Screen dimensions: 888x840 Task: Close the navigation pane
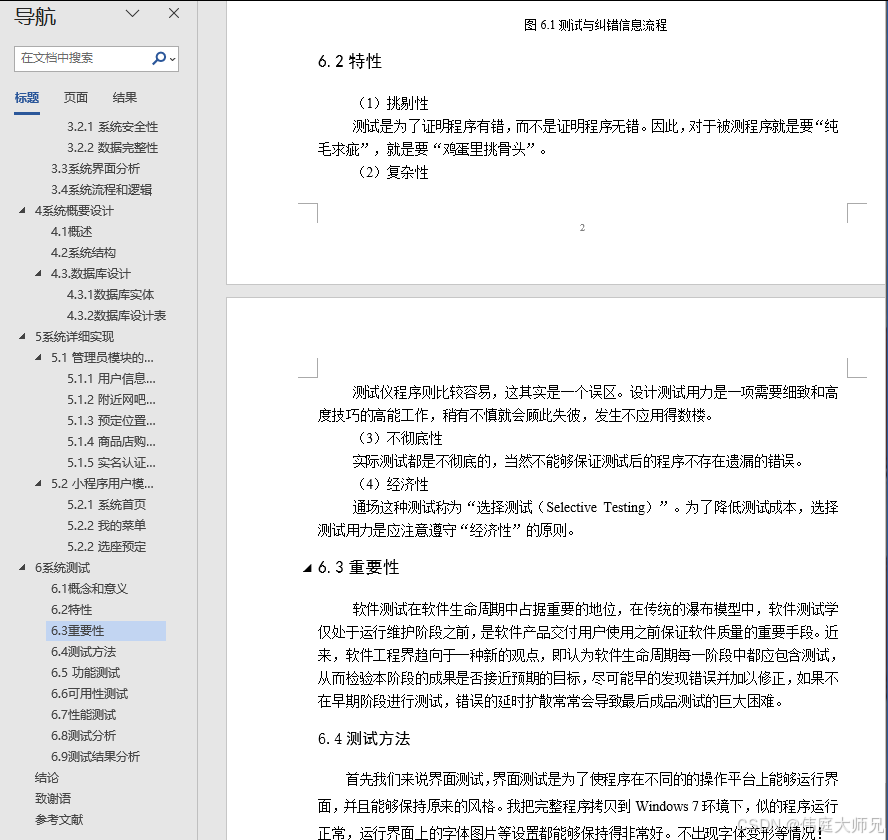(x=174, y=14)
